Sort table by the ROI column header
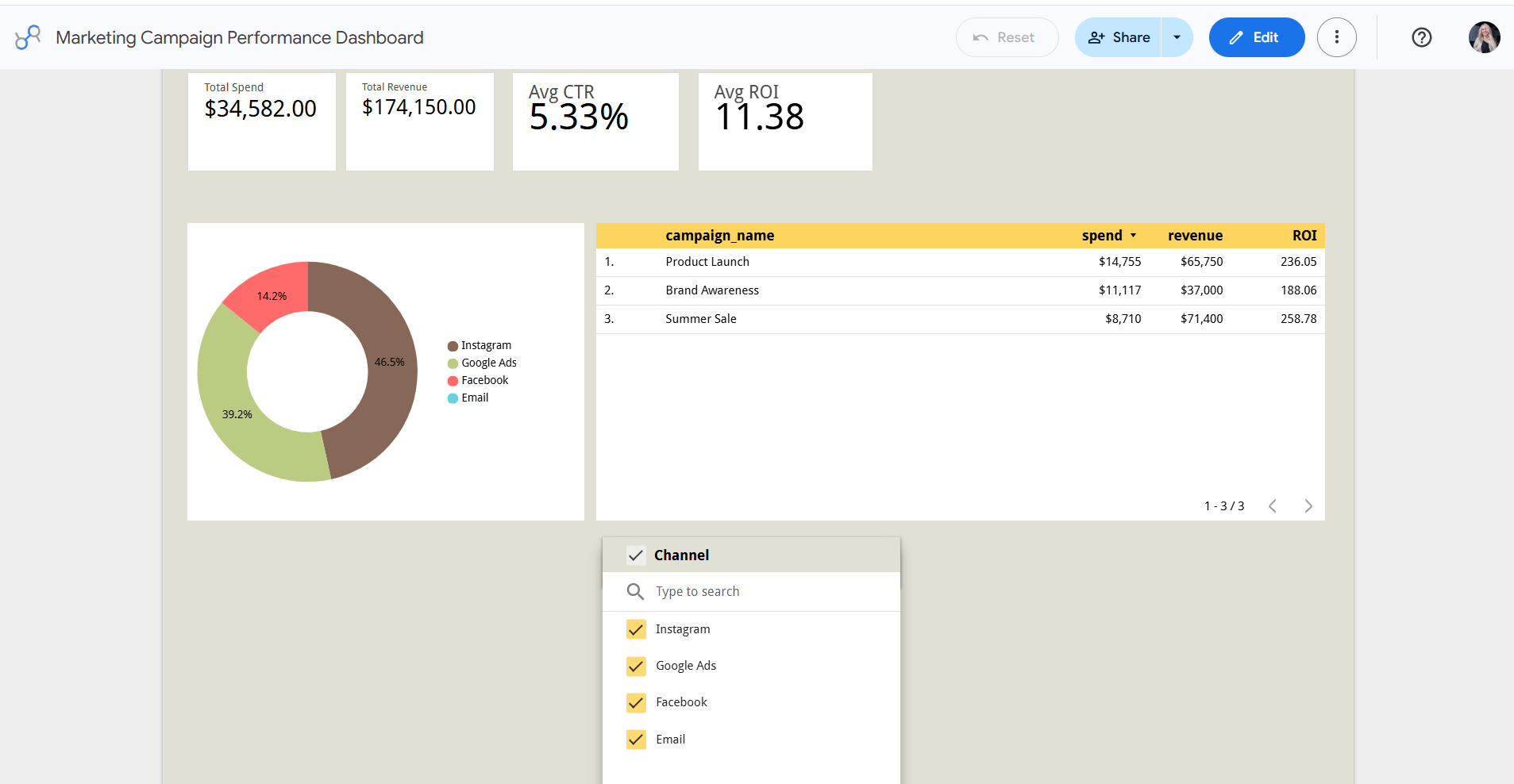 (x=1304, y=236)
